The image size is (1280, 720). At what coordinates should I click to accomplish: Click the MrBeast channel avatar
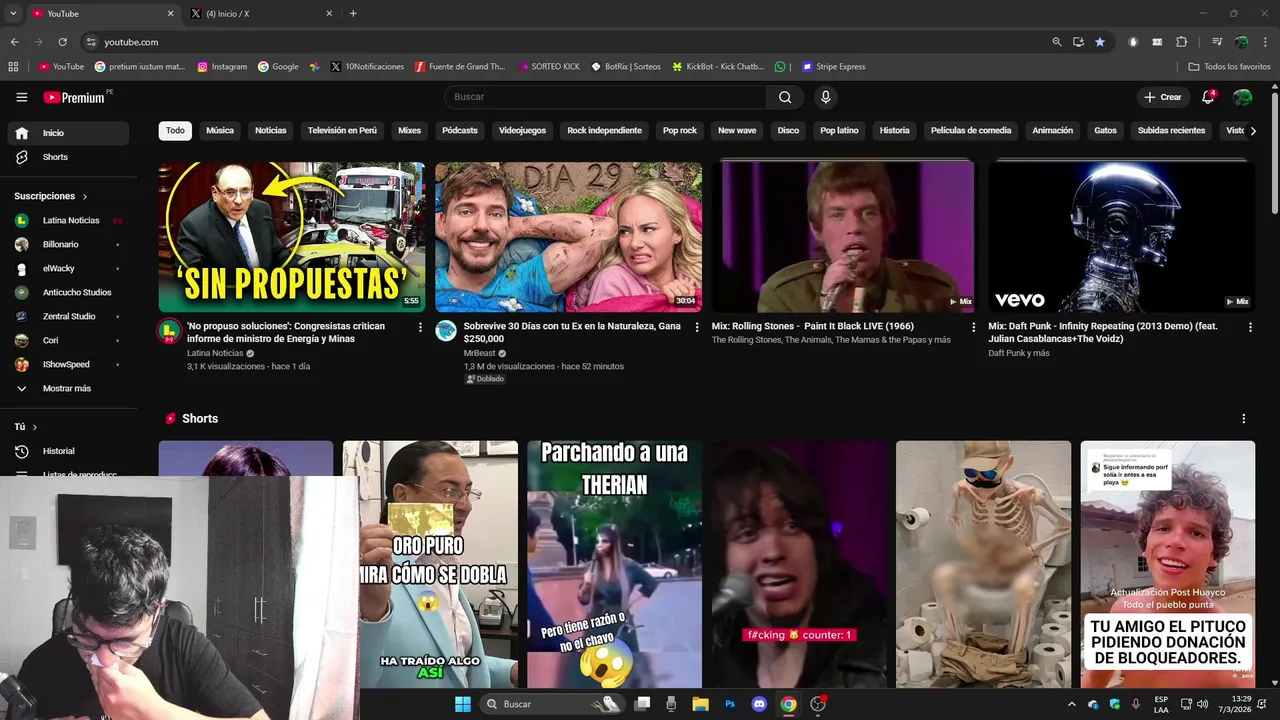pyautogui.click(x=446, y=331)
